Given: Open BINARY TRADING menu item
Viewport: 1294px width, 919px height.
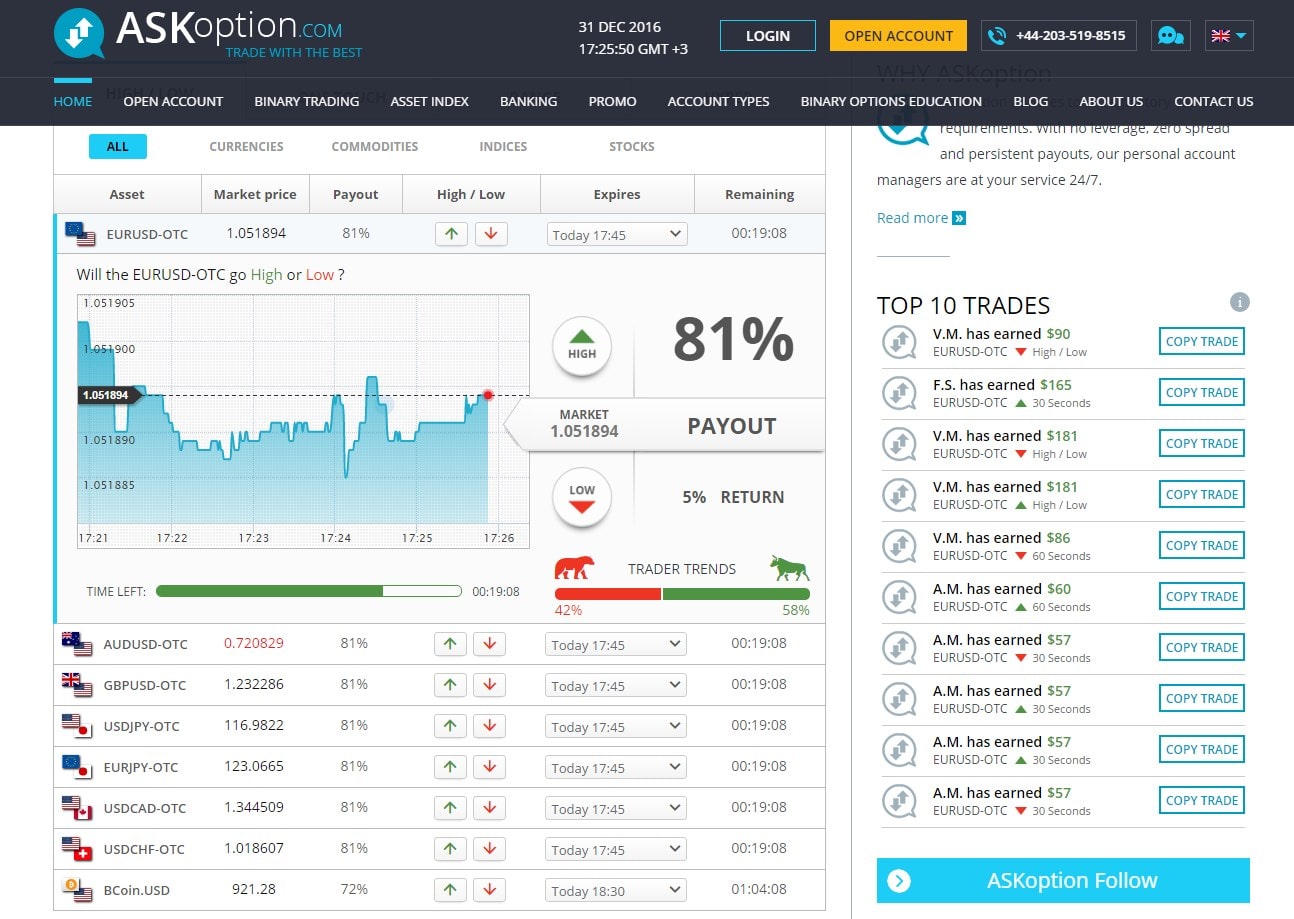Looking at the screenshot, I should pyautogui.click(x=307, y=101).
